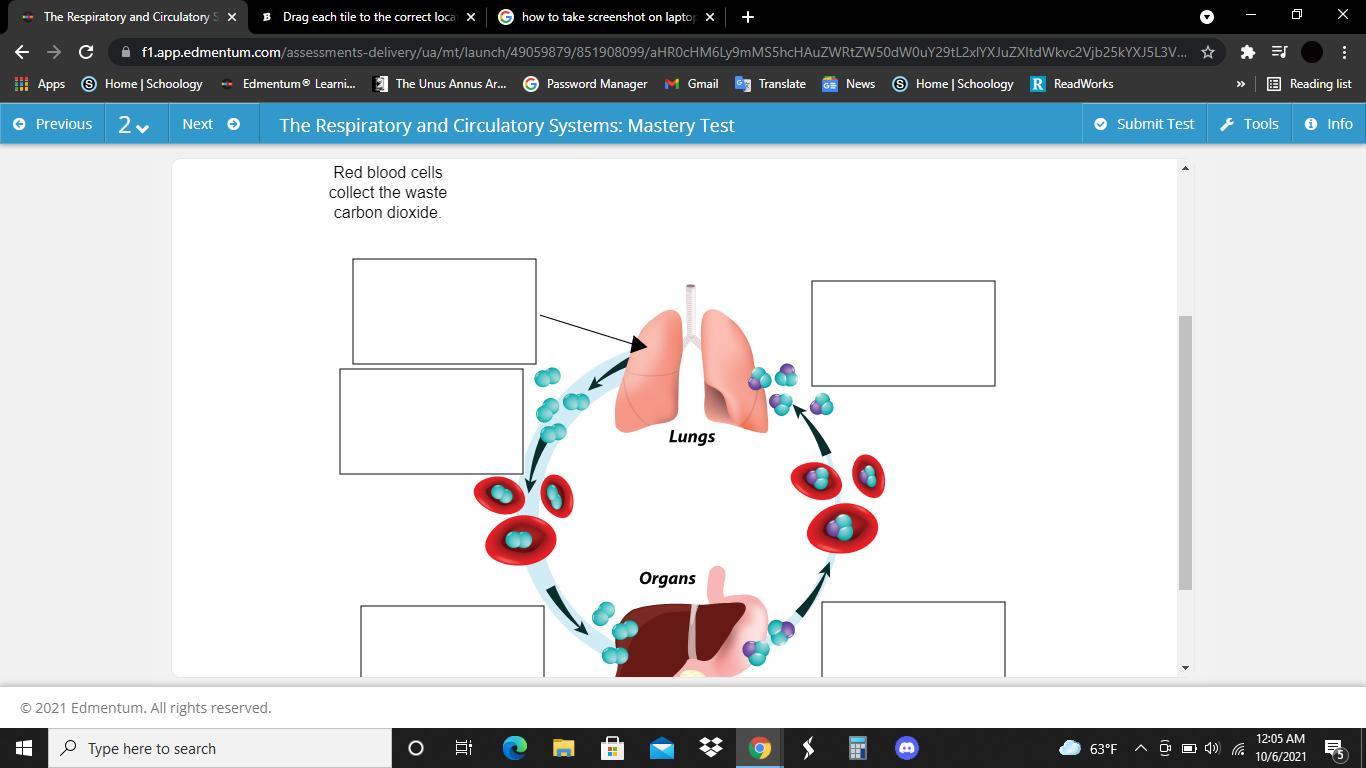Open Discord from the taskbar
Viewport: 1366px width, 768px height.
(x=907, y=748)
